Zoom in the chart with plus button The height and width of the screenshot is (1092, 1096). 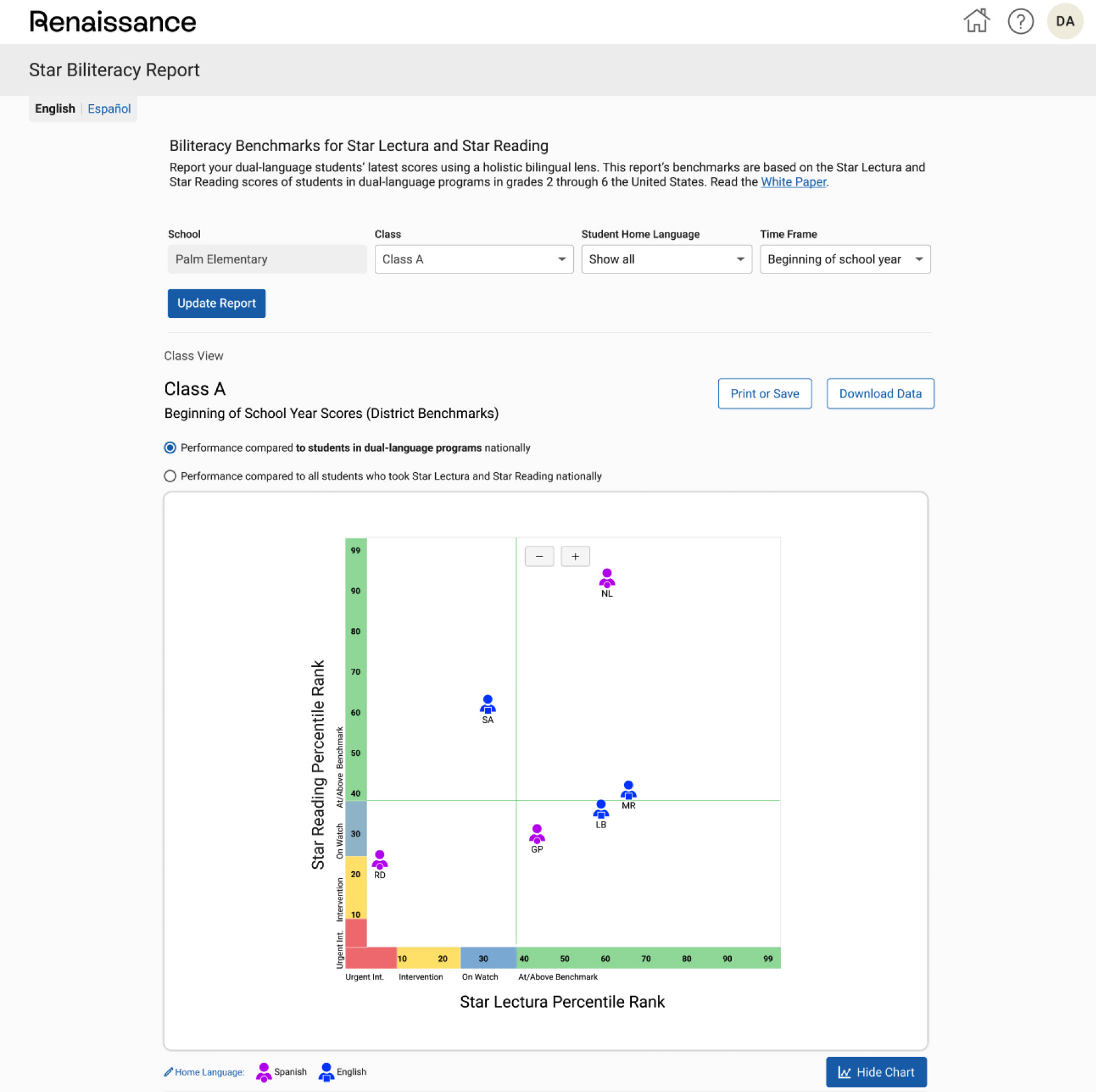[x=575, y=556]
